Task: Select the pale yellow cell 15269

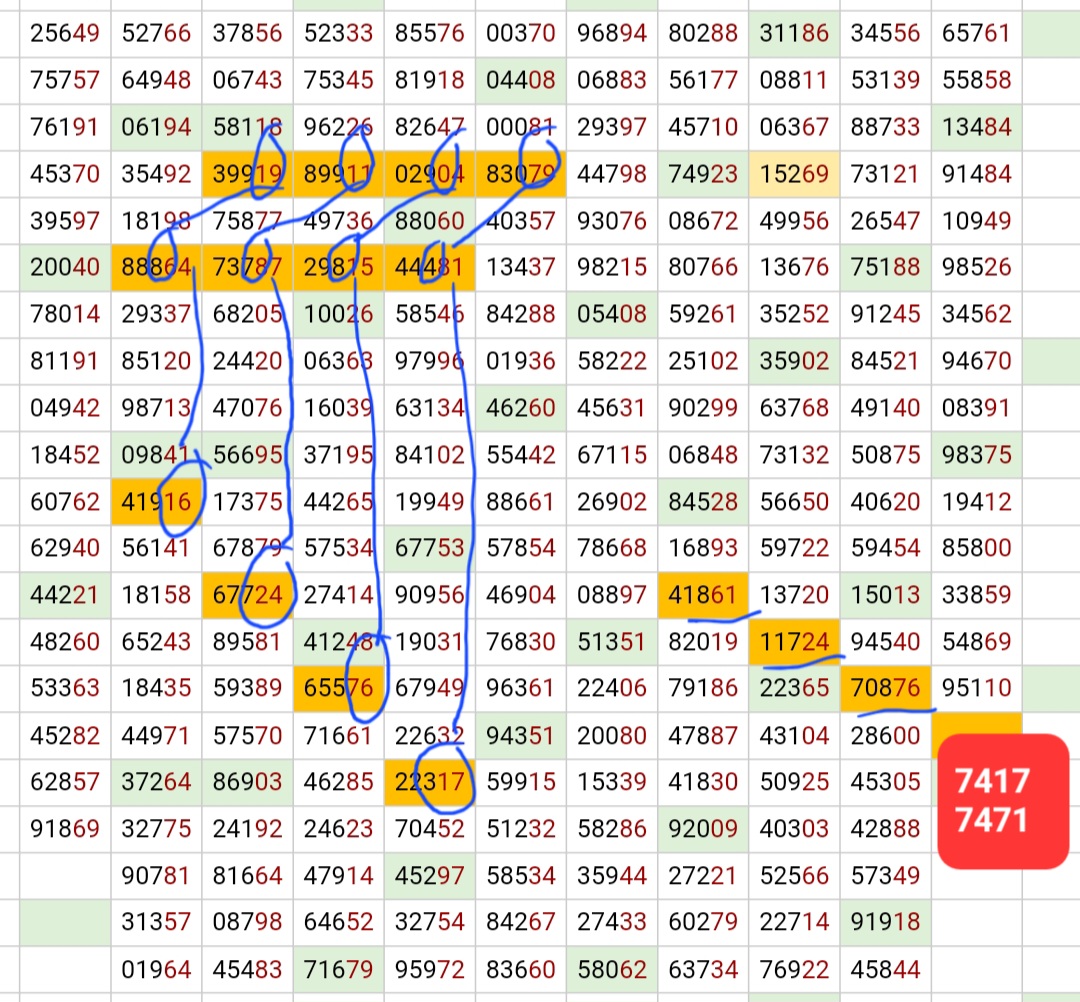Action: (794, 174)
